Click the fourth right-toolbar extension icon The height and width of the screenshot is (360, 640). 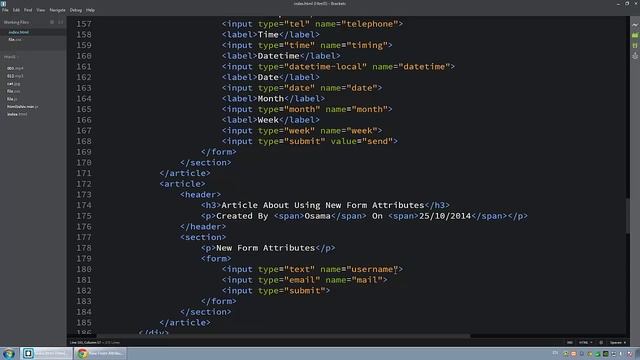[x=635, y=56]
